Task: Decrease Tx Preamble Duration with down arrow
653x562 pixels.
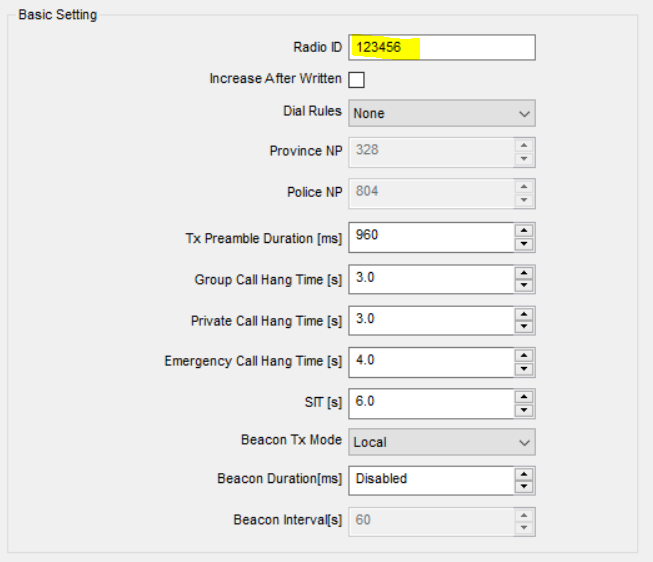Action: pyautogui.click(x=524, y=244)
